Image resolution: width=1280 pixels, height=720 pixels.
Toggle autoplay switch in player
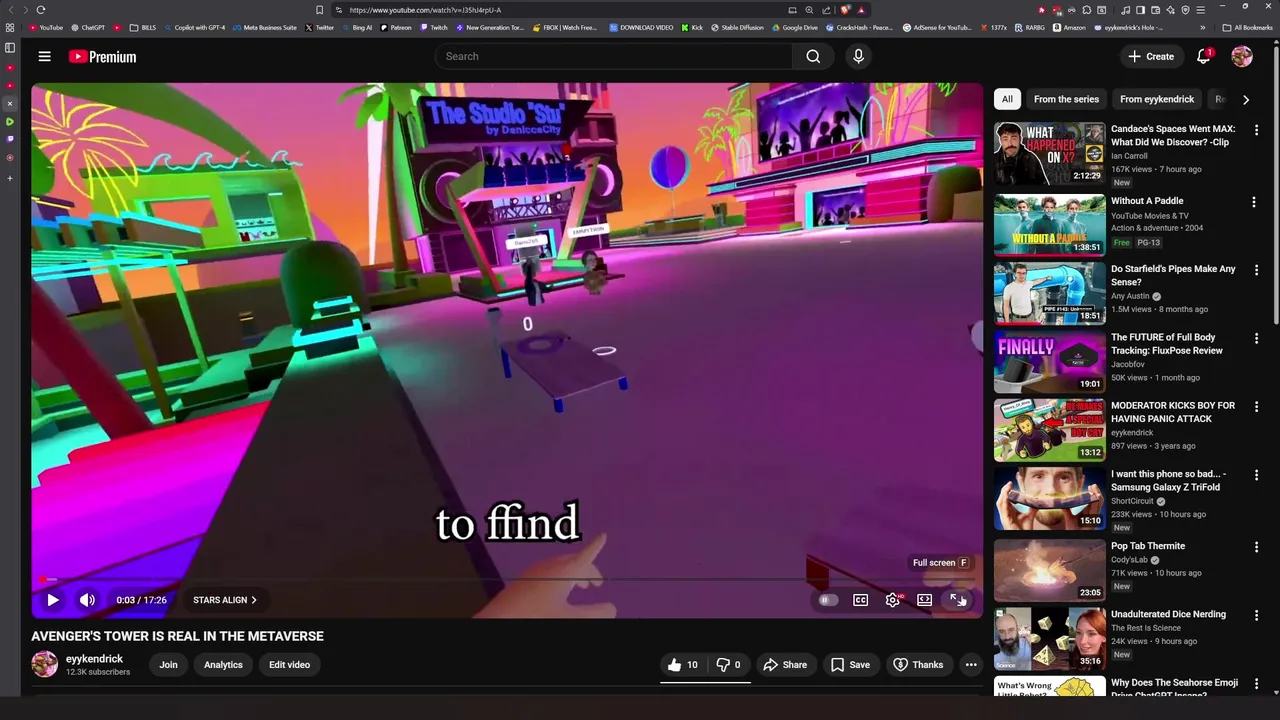[827, 600]
